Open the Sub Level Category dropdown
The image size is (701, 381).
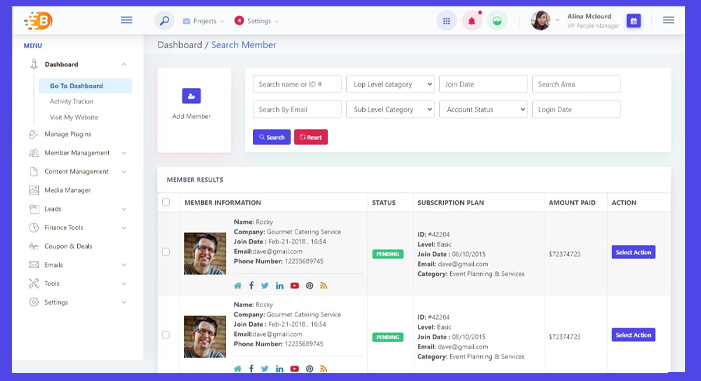[390, 110]
